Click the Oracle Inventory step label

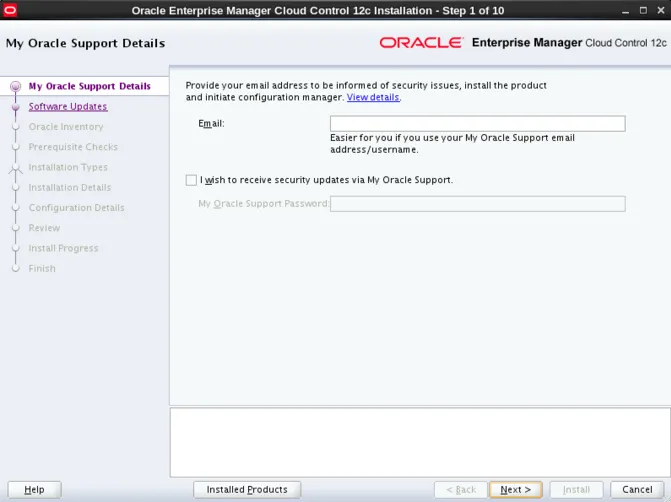click(x=66, y=127)
